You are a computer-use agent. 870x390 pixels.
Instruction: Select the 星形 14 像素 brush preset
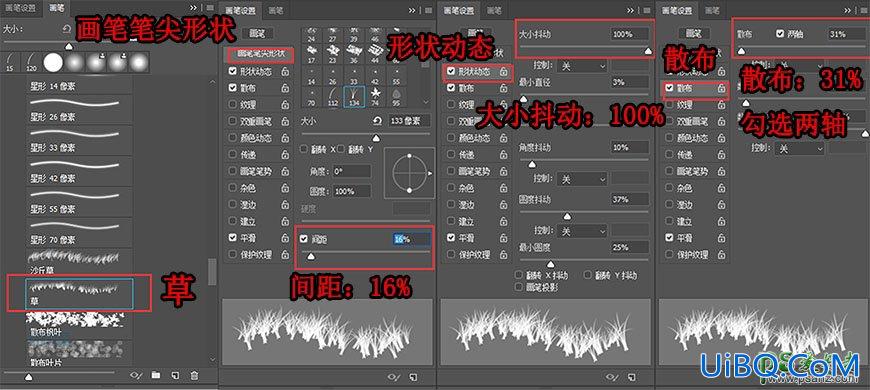[79, 85]
